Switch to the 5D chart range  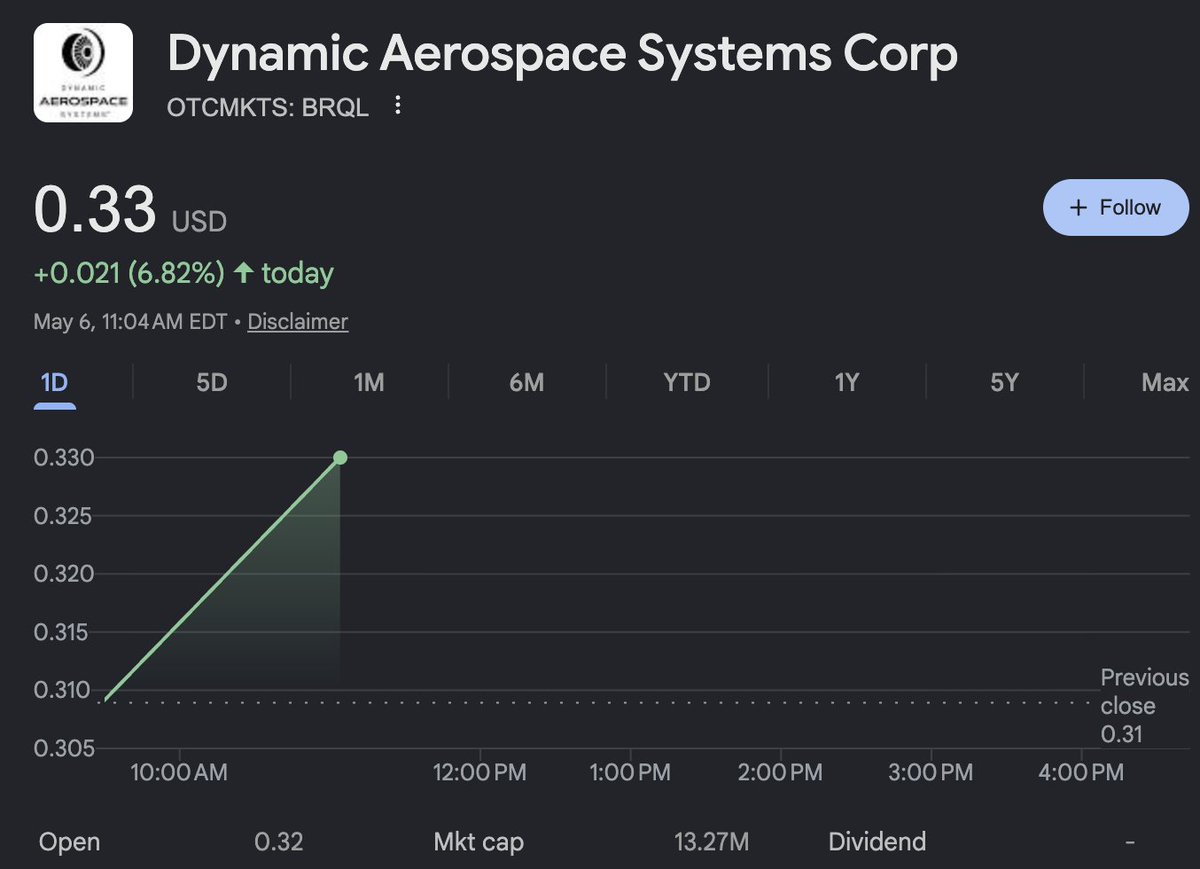212,383
